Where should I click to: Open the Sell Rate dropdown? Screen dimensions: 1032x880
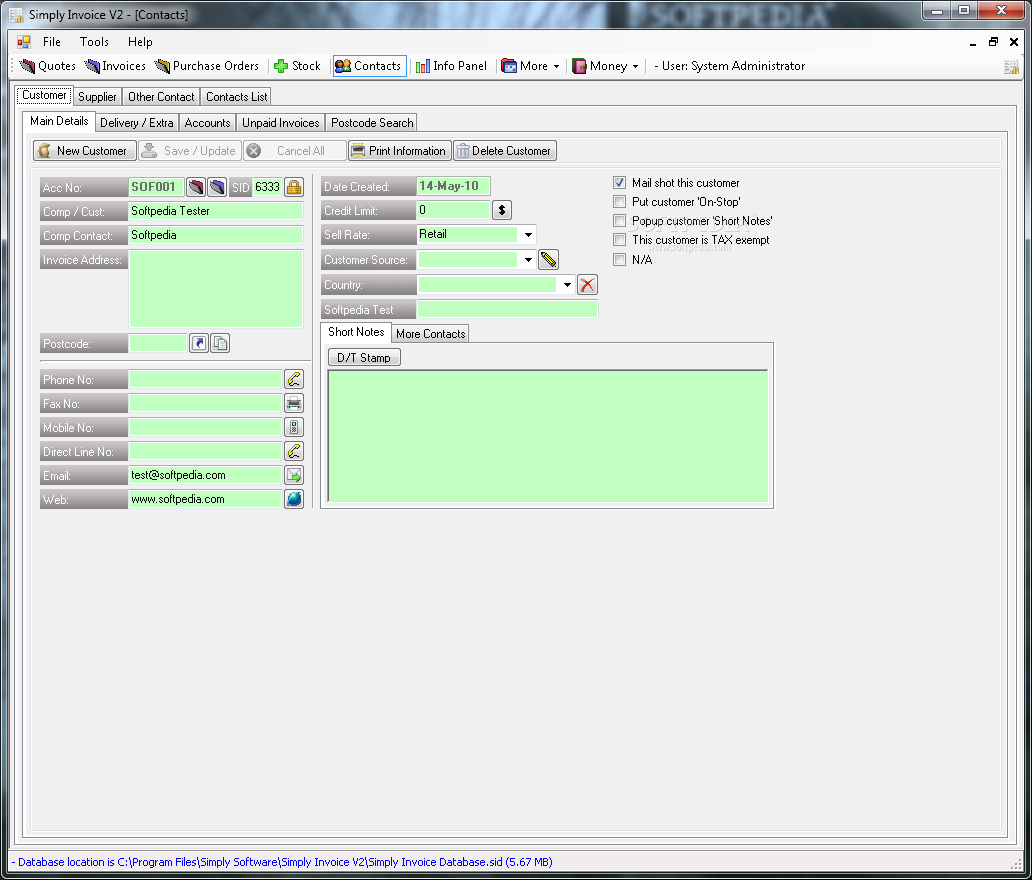(528, 234)
